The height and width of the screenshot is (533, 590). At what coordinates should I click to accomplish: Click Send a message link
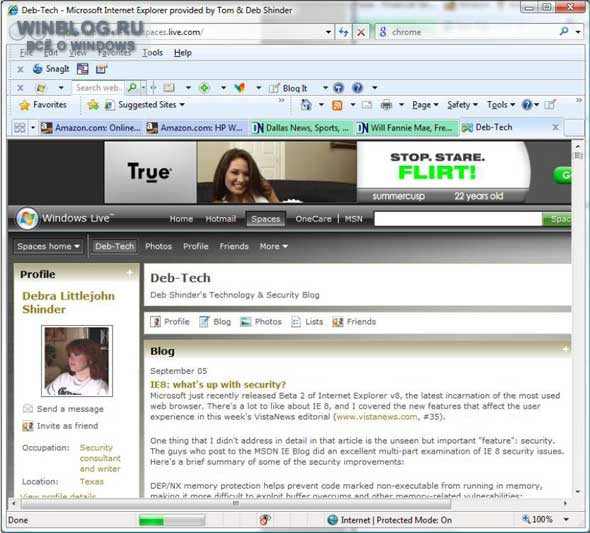(x=70, y=409)
